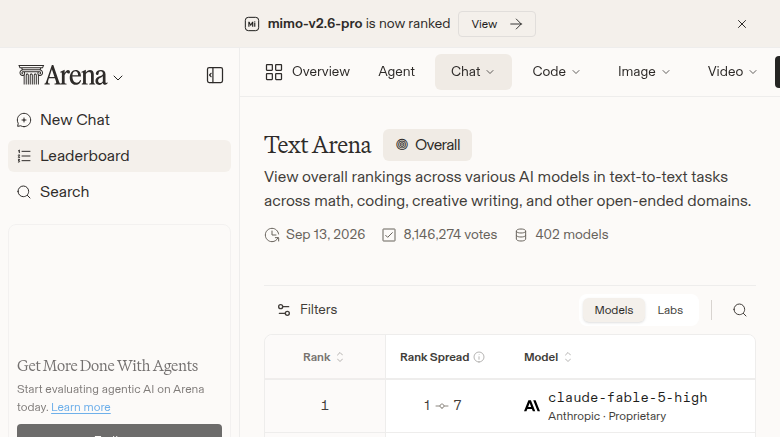Viewport: 780px width, 437px height.
Task: Expand the Chat tab dropdown
Action: 473,72
